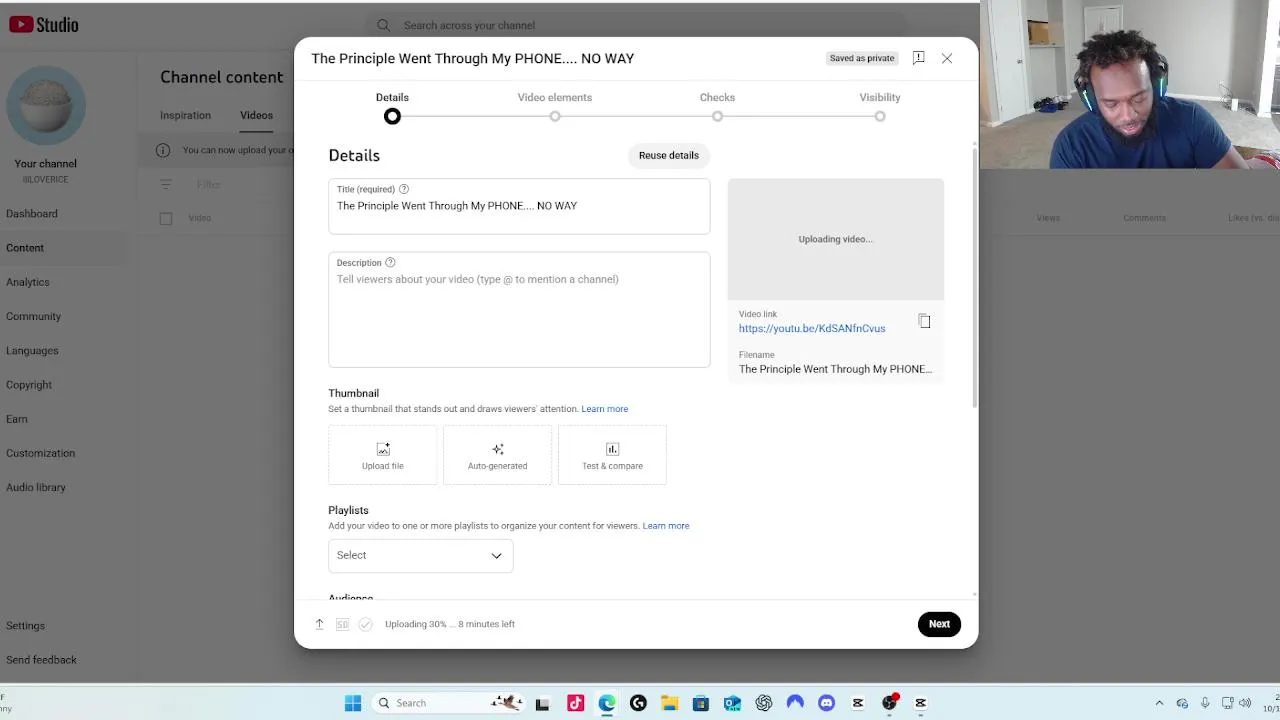Click the help icon next to Description

390,263
